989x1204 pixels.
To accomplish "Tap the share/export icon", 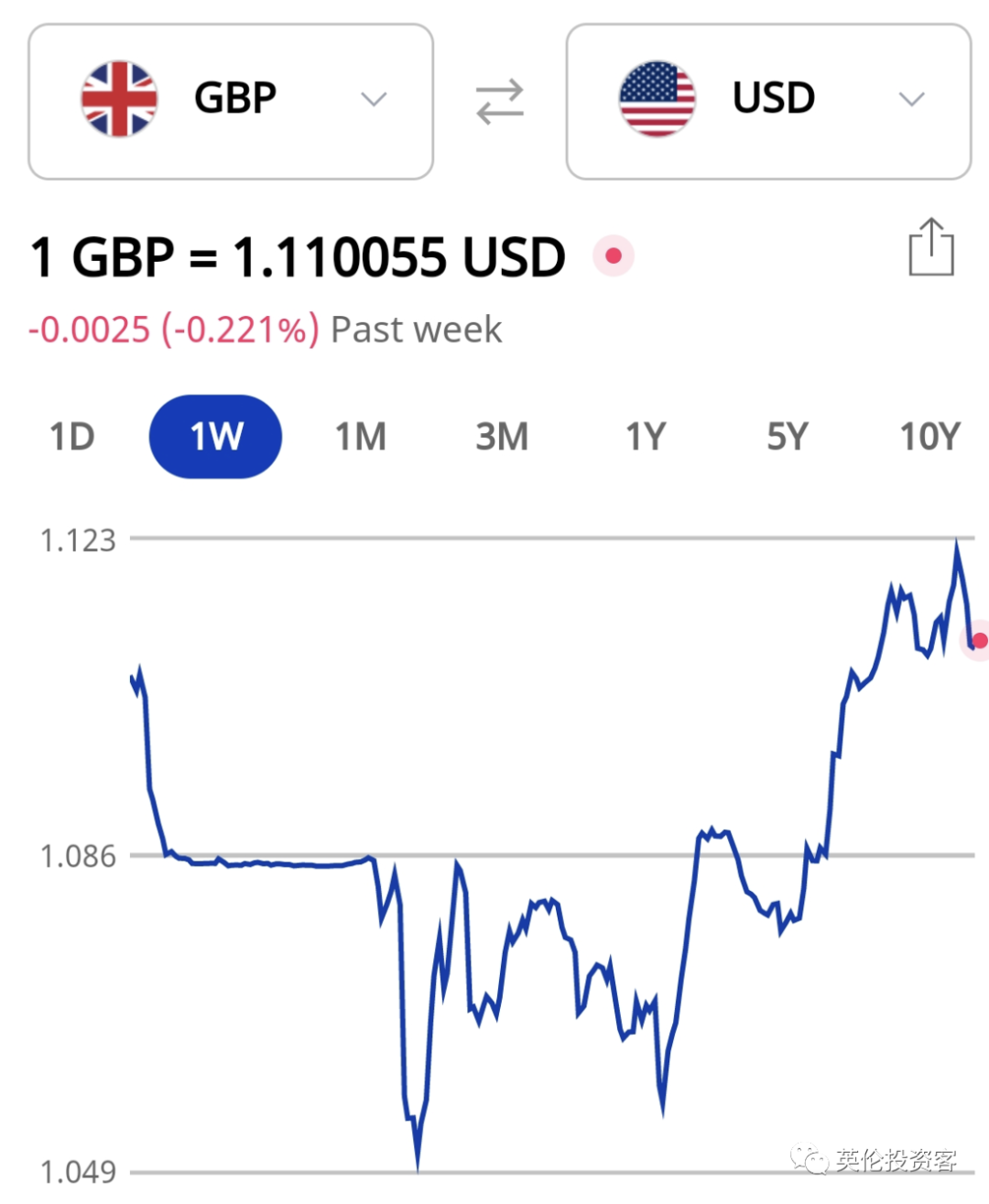I will (931, 247).
